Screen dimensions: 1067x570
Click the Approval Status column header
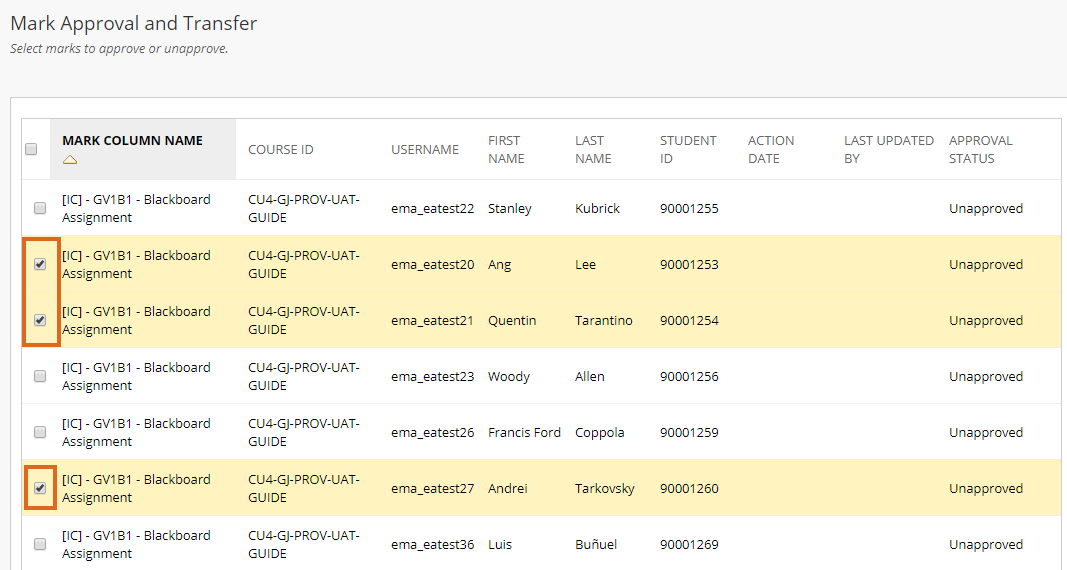tap(981, 150)
